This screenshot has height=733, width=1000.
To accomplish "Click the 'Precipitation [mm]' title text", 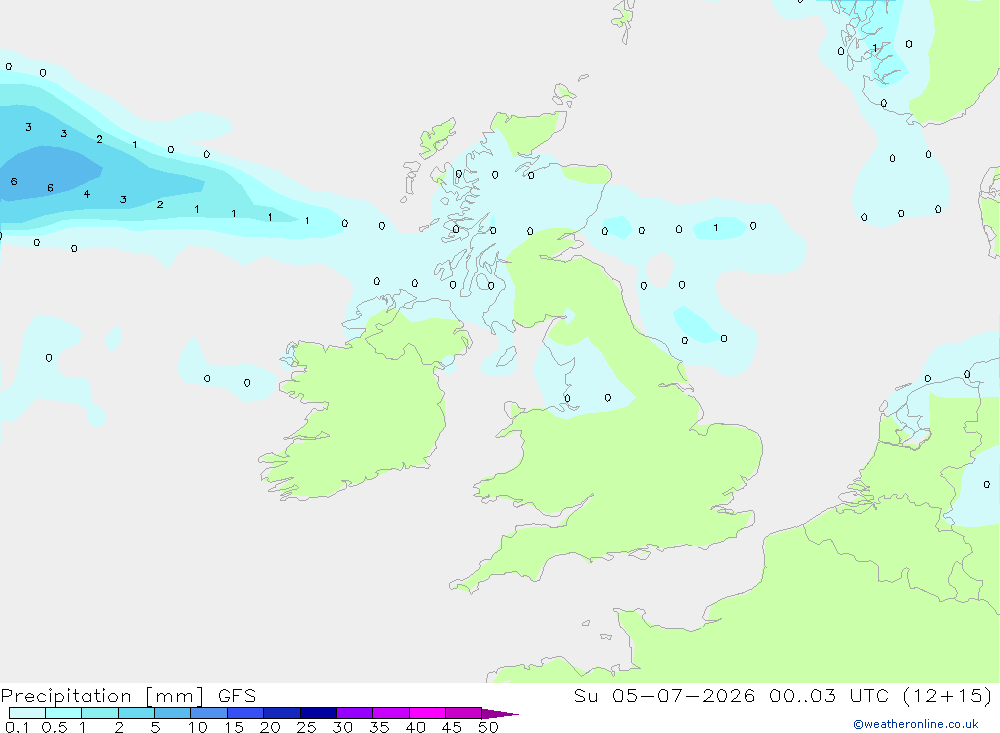I will [103, 696].
